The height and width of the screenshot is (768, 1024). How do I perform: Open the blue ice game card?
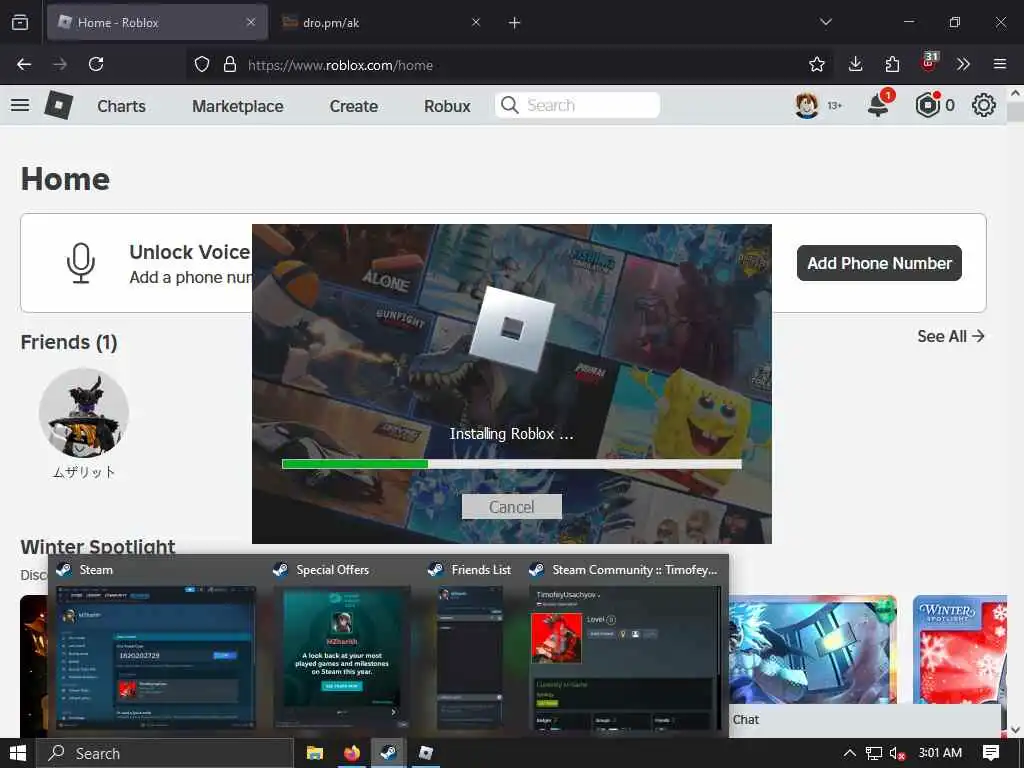[812, 649]
